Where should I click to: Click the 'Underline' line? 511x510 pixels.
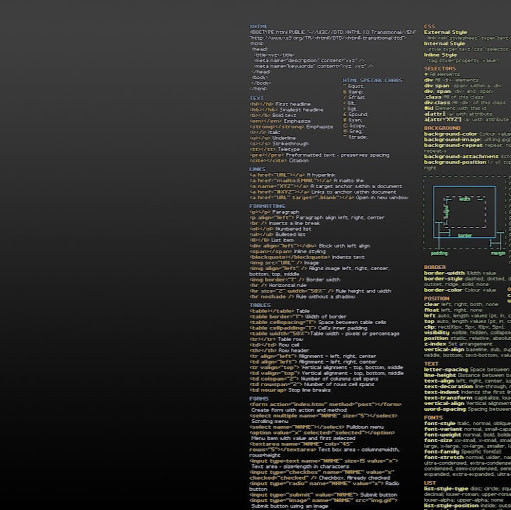tap(284, 138)
